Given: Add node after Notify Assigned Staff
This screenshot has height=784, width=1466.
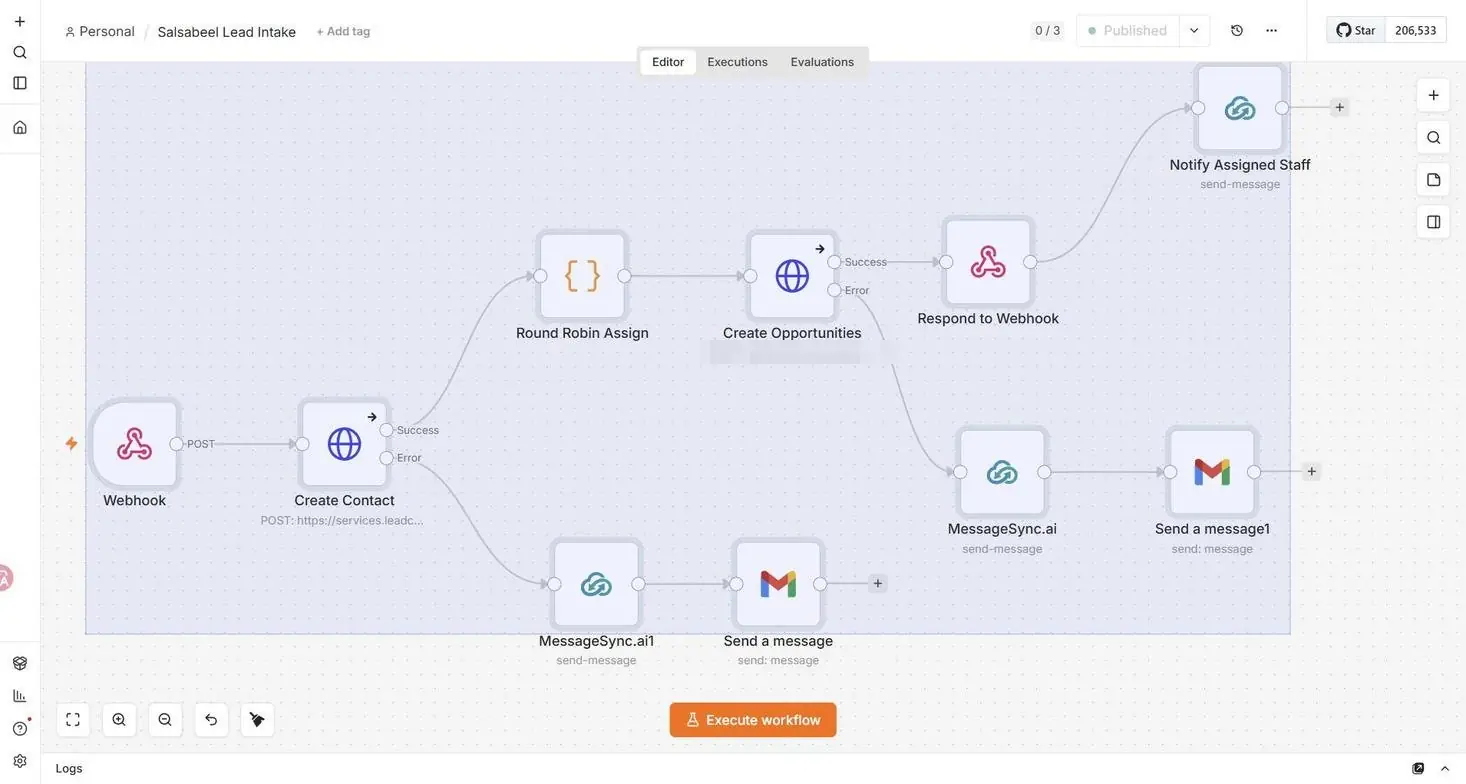Looking at the screenshot, I should [1340, 108].
